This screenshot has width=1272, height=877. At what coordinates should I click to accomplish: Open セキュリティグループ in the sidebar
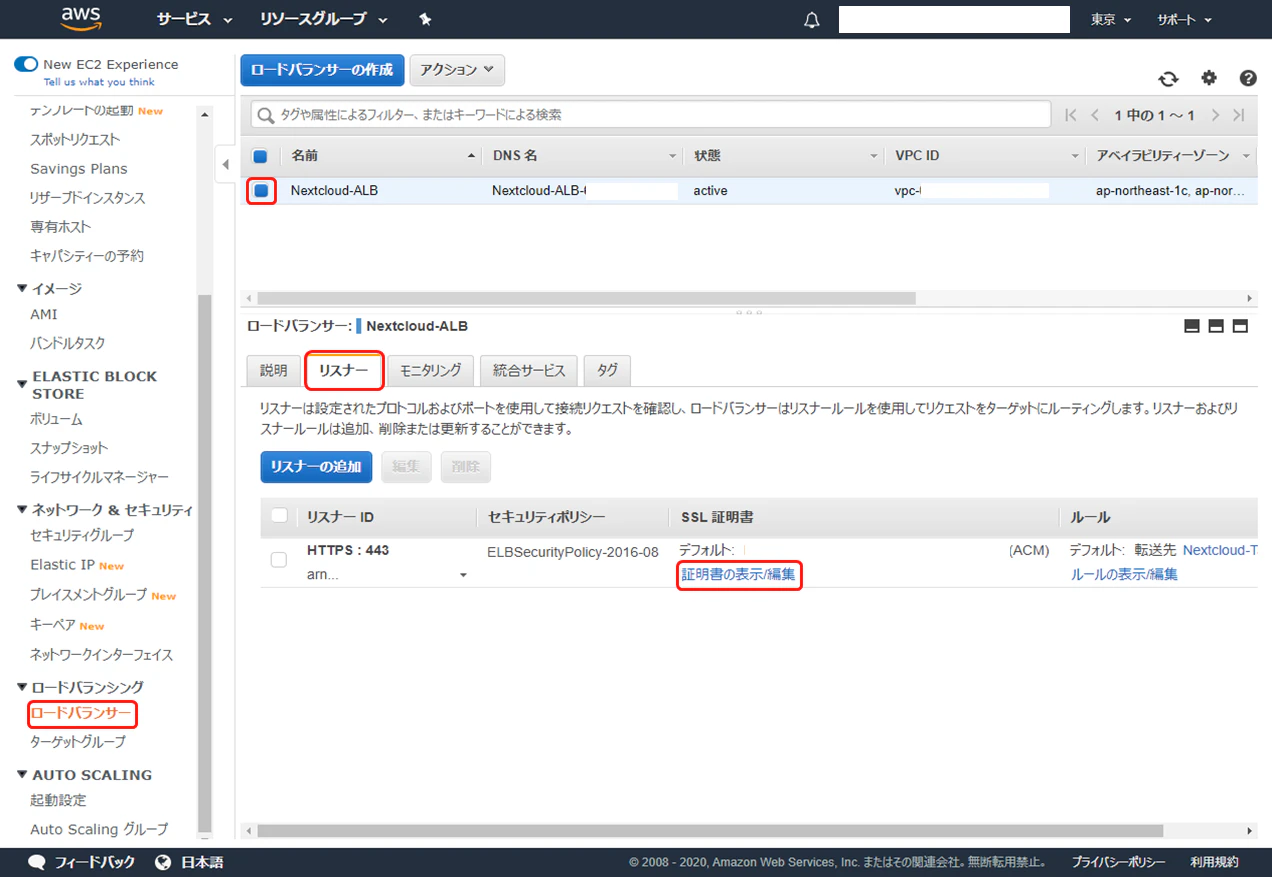click(x=82, y=536)
